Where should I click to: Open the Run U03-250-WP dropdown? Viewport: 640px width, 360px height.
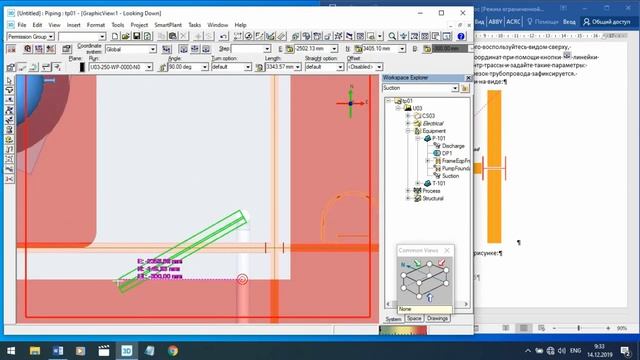tap(149, 67)
